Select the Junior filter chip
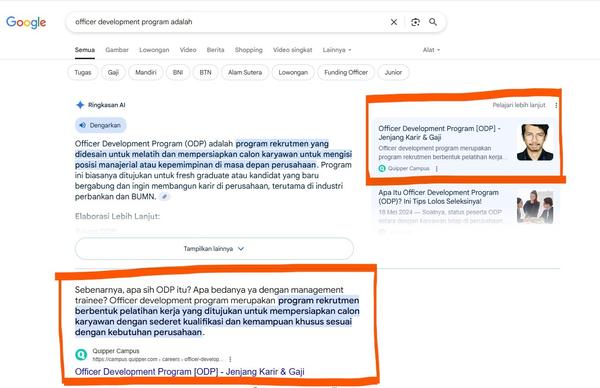 point(393,72)
